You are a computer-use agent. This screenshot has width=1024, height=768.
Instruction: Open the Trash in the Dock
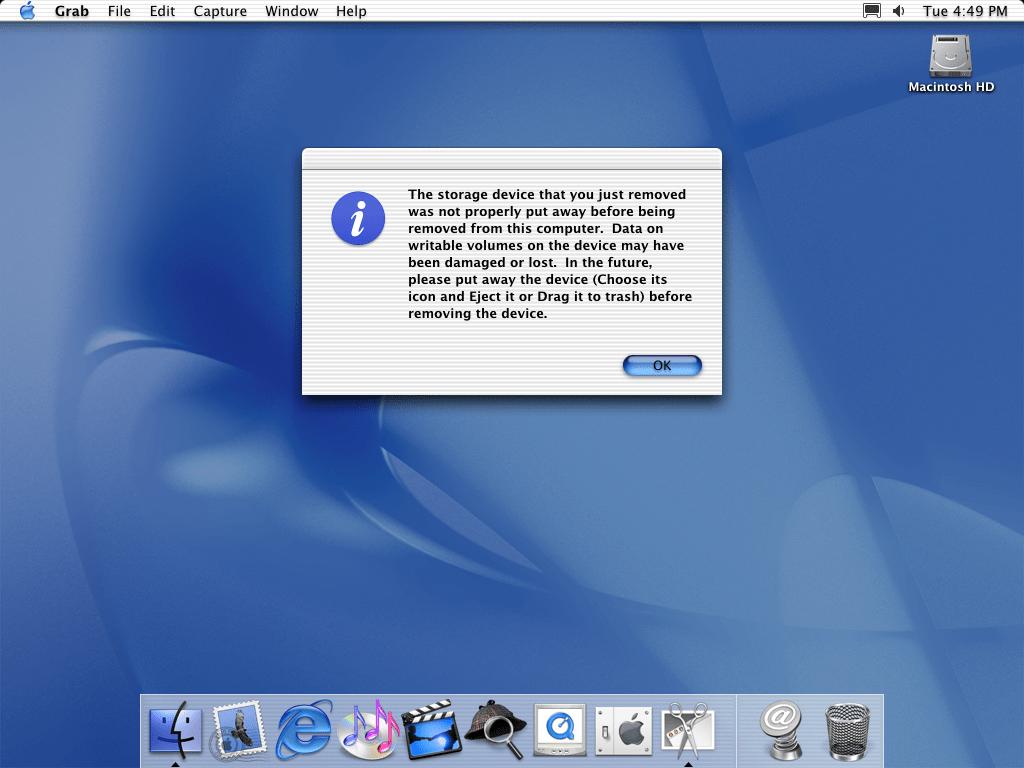(847, 731)
